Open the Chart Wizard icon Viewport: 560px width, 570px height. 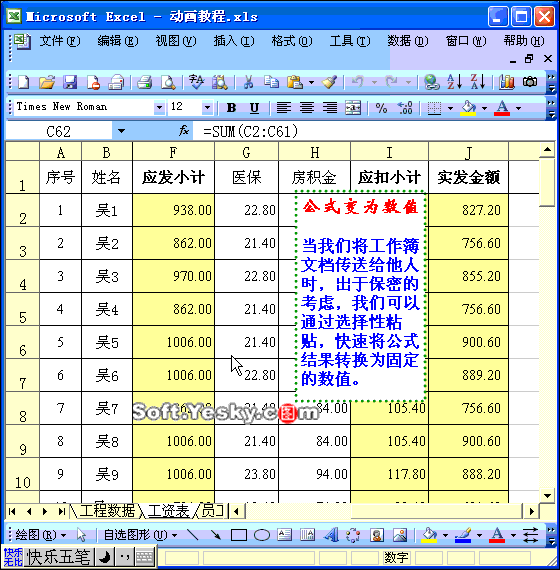click(x=507, y=82)
